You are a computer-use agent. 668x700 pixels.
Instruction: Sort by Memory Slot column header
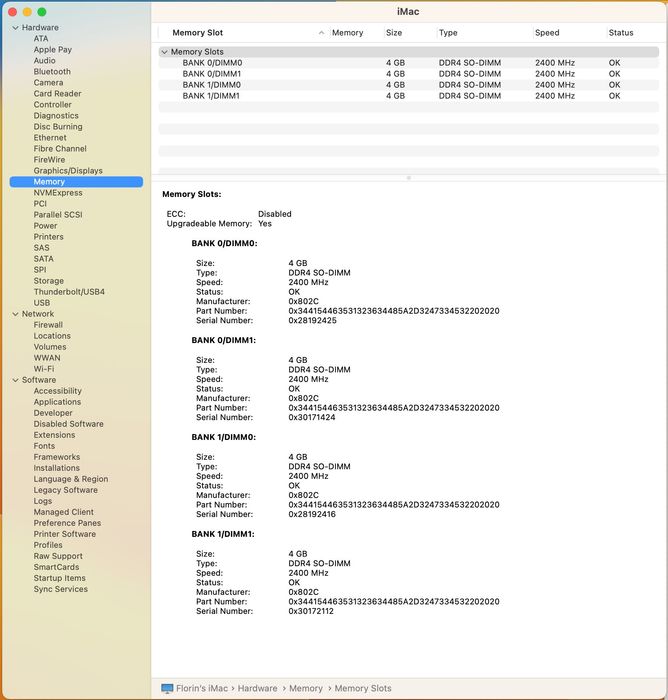click(x=197, y=33)
